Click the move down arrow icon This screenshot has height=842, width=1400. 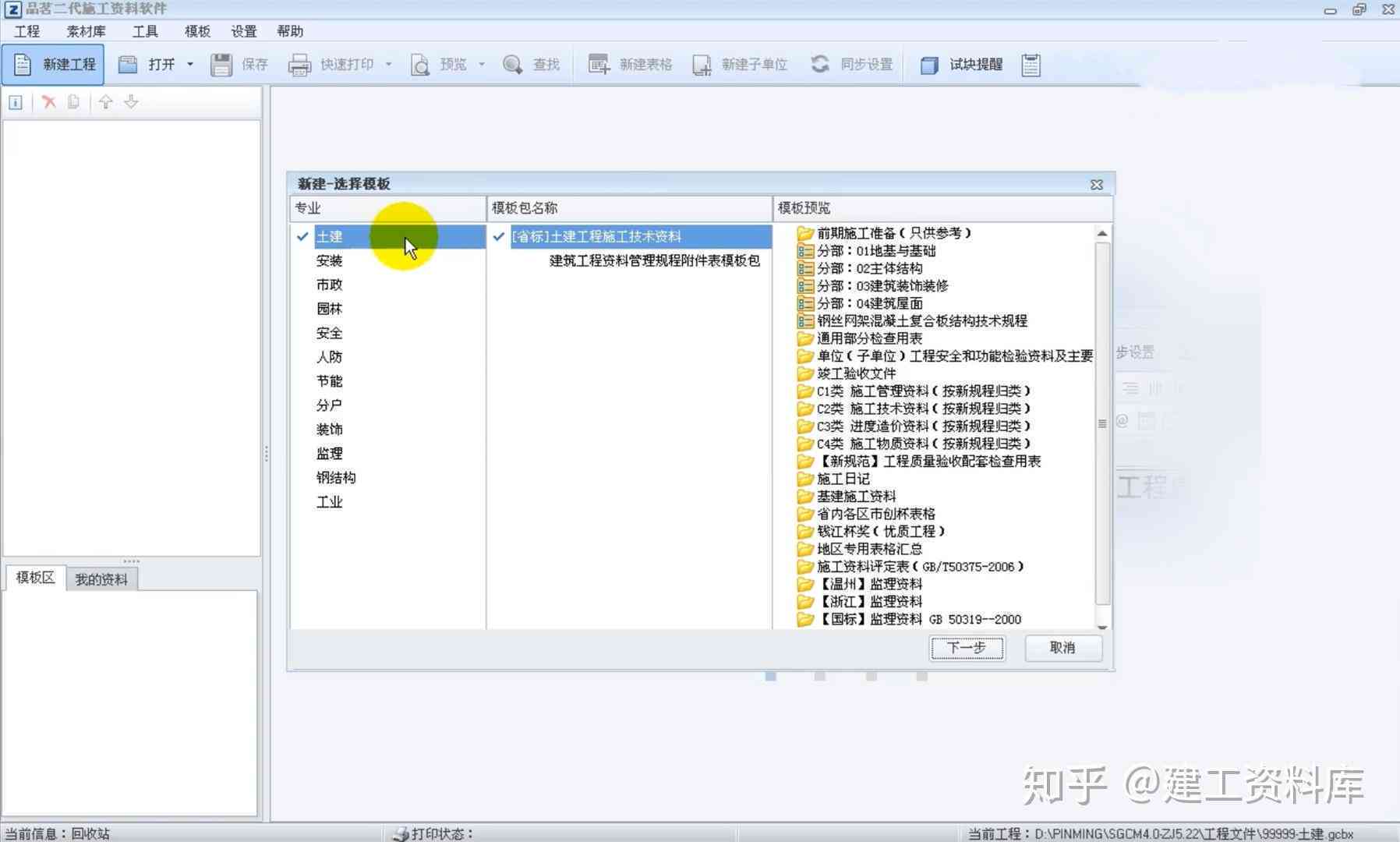pos(131,102)
